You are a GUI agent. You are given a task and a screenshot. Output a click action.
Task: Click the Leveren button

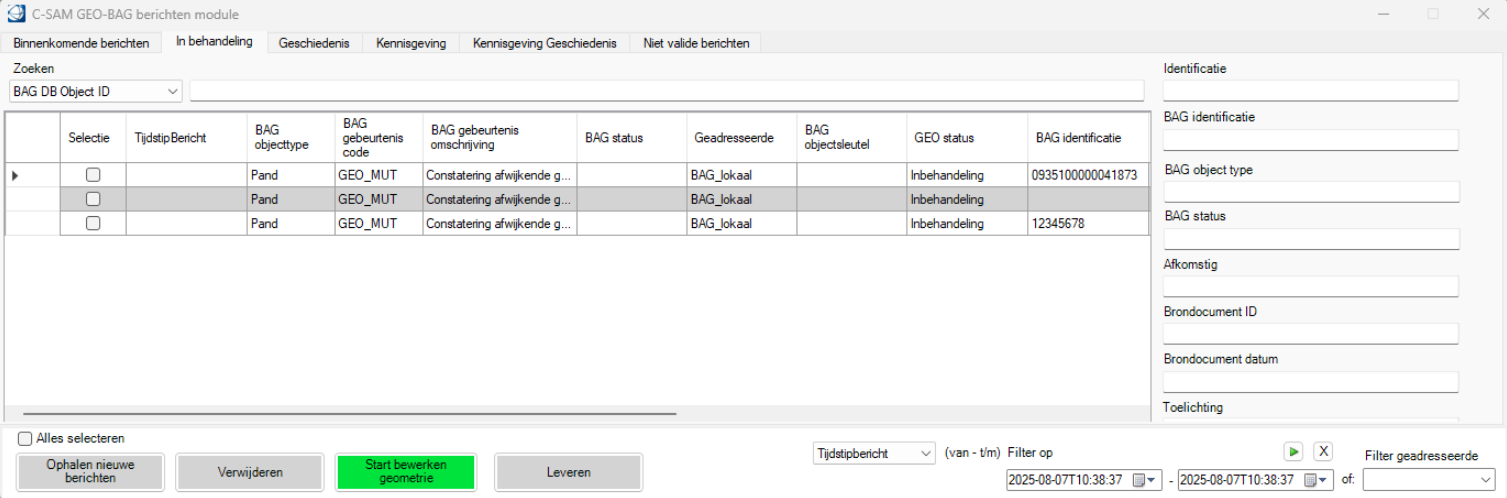click(x=568, y=472)
